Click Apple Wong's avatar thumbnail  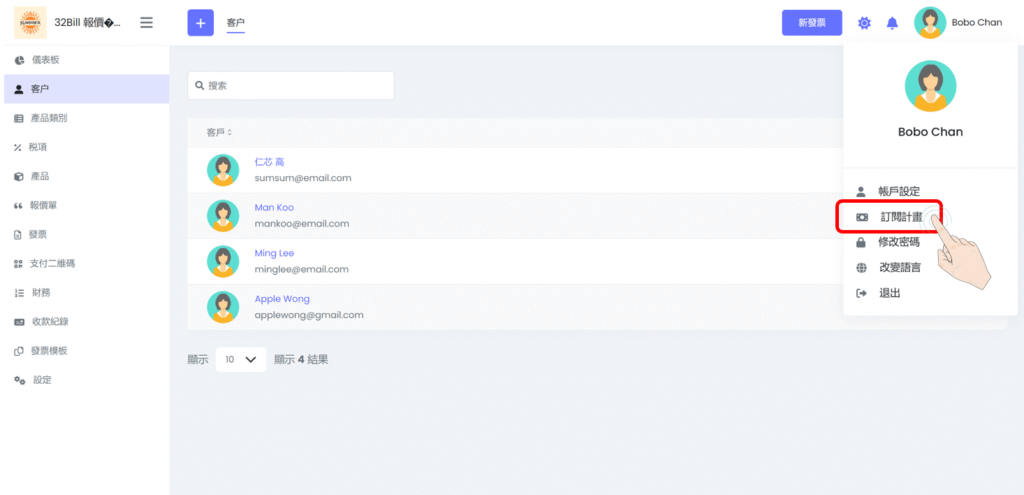click(222, 306)
